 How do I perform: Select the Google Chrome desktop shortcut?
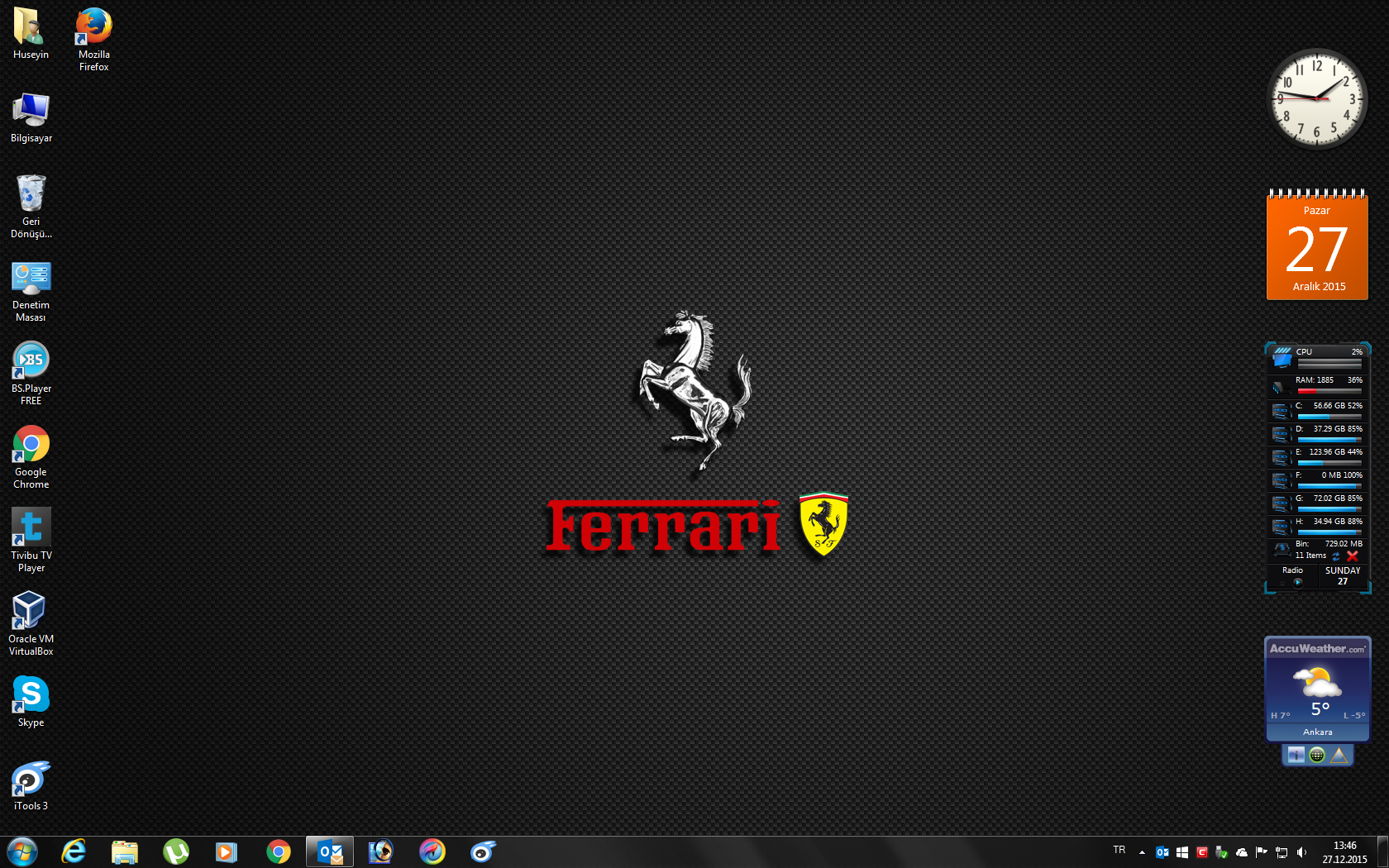click(x=31, y=457)
